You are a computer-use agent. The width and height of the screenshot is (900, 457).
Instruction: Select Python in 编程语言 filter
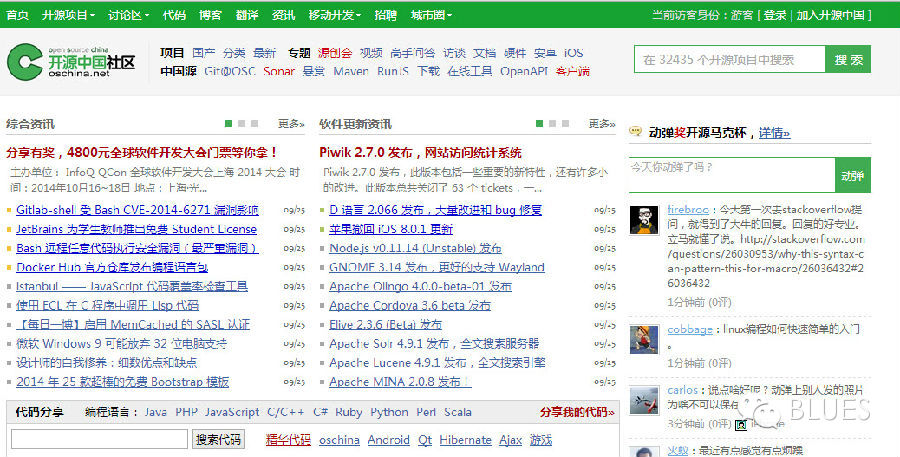coord(389,412)
